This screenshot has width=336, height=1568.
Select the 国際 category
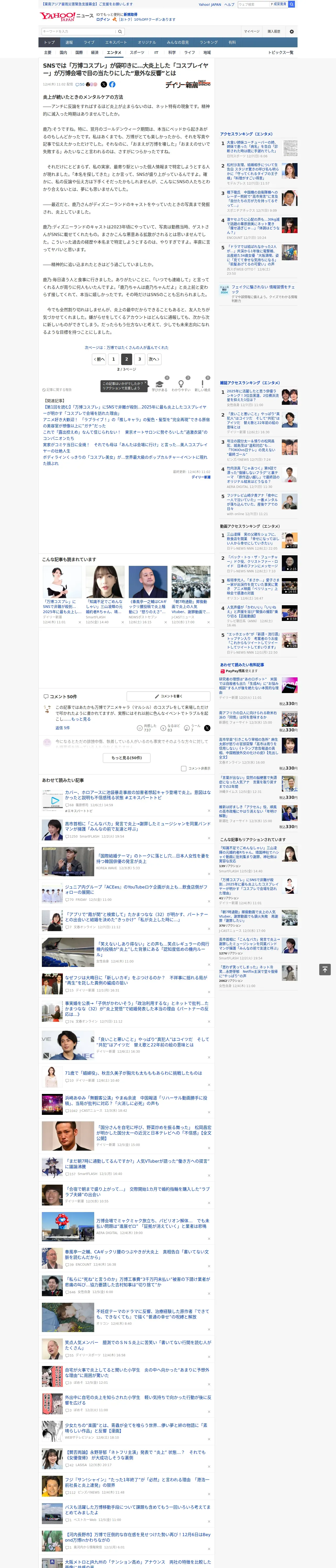point(79,52)
